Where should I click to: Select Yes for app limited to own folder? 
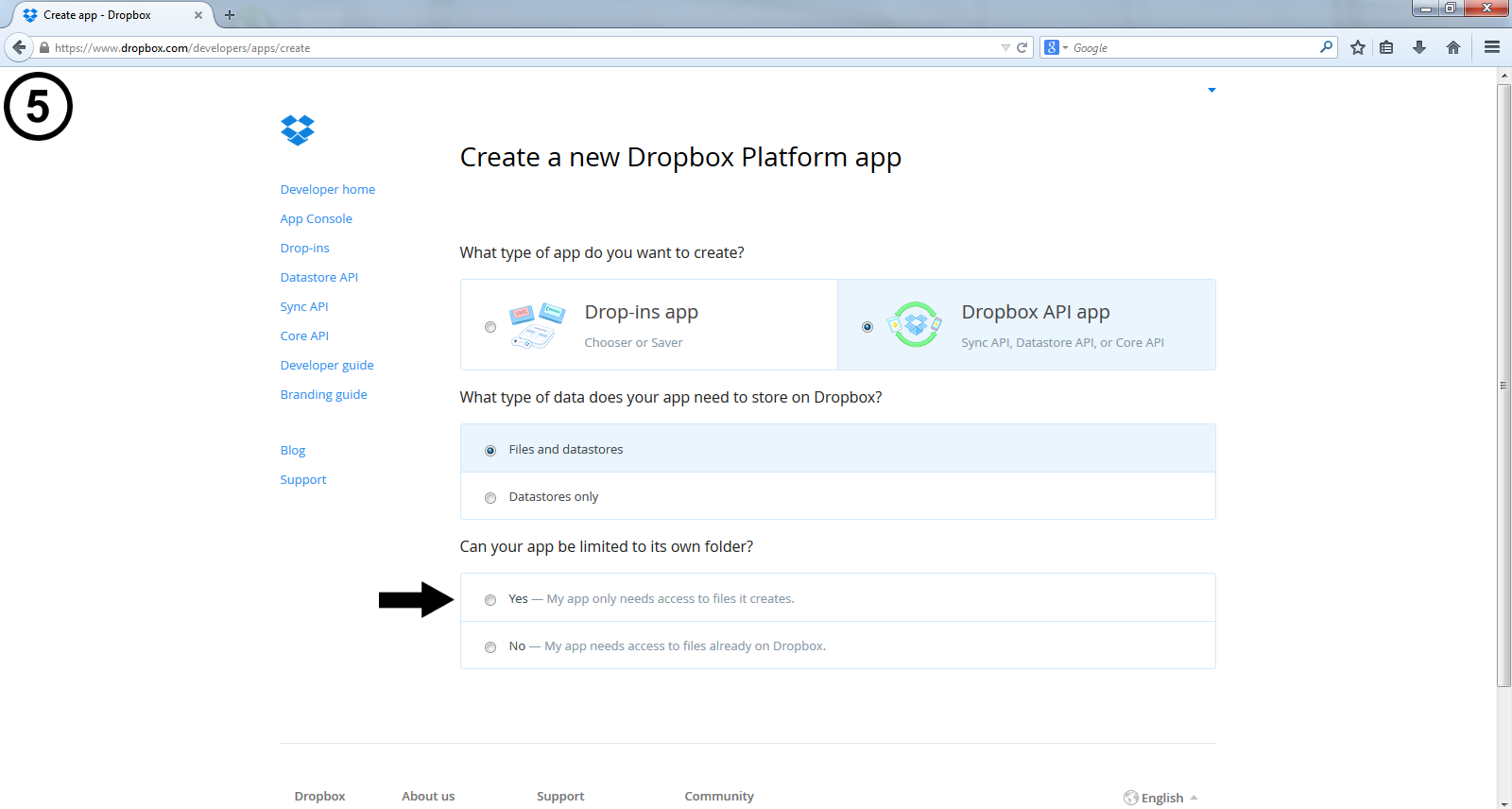(490, 600)
